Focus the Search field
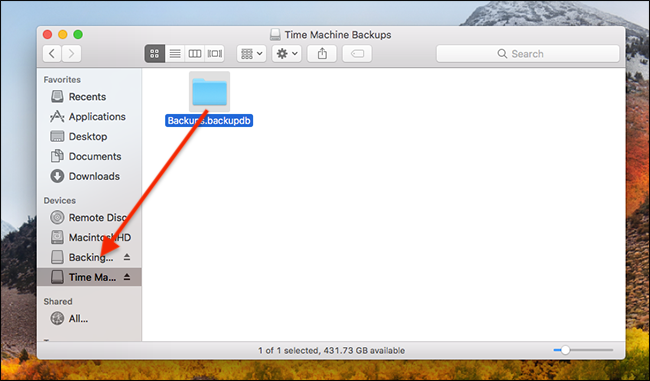This screenshot has height=381, width=650. (528, 53)
